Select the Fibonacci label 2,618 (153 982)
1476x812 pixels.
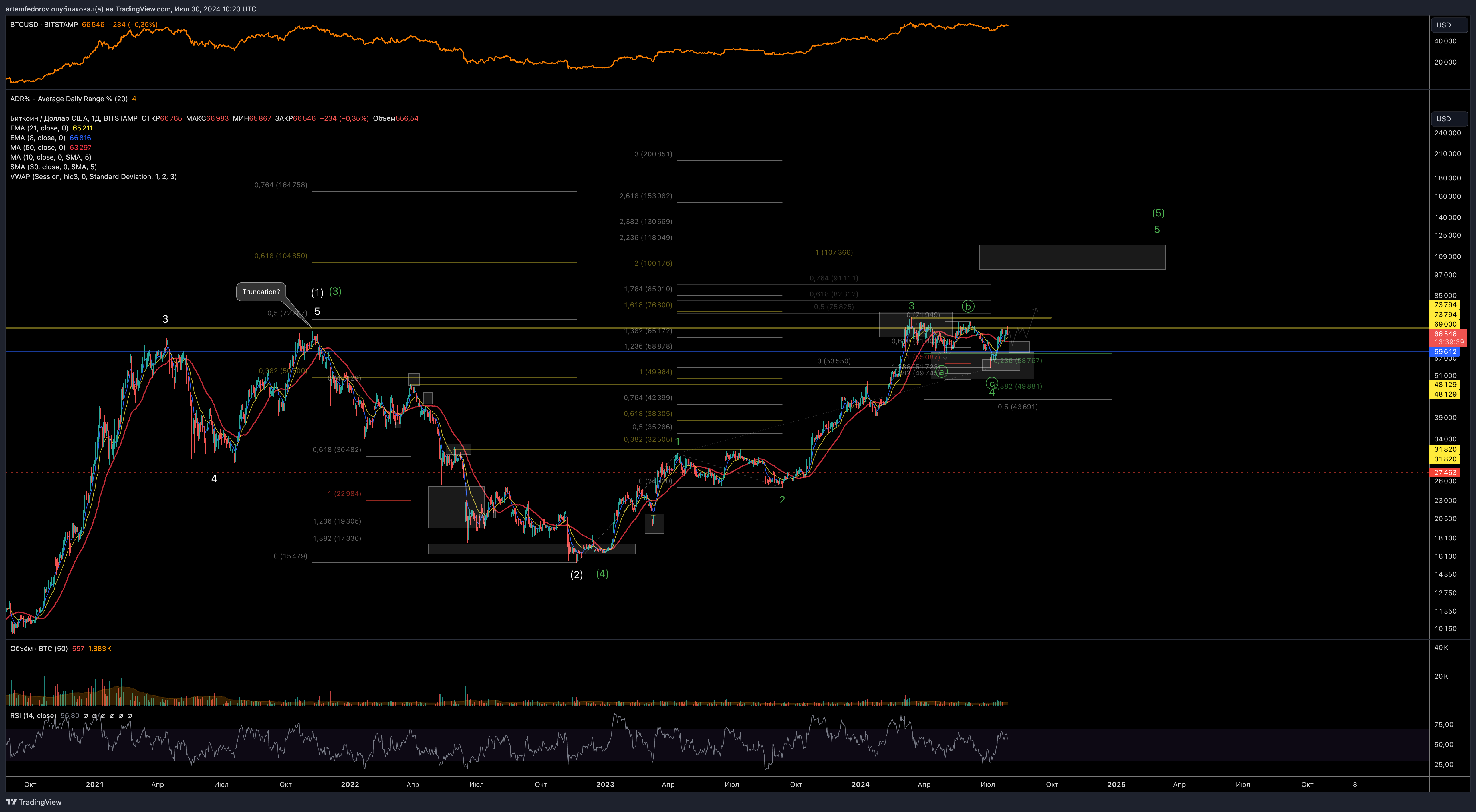point(646,196)
